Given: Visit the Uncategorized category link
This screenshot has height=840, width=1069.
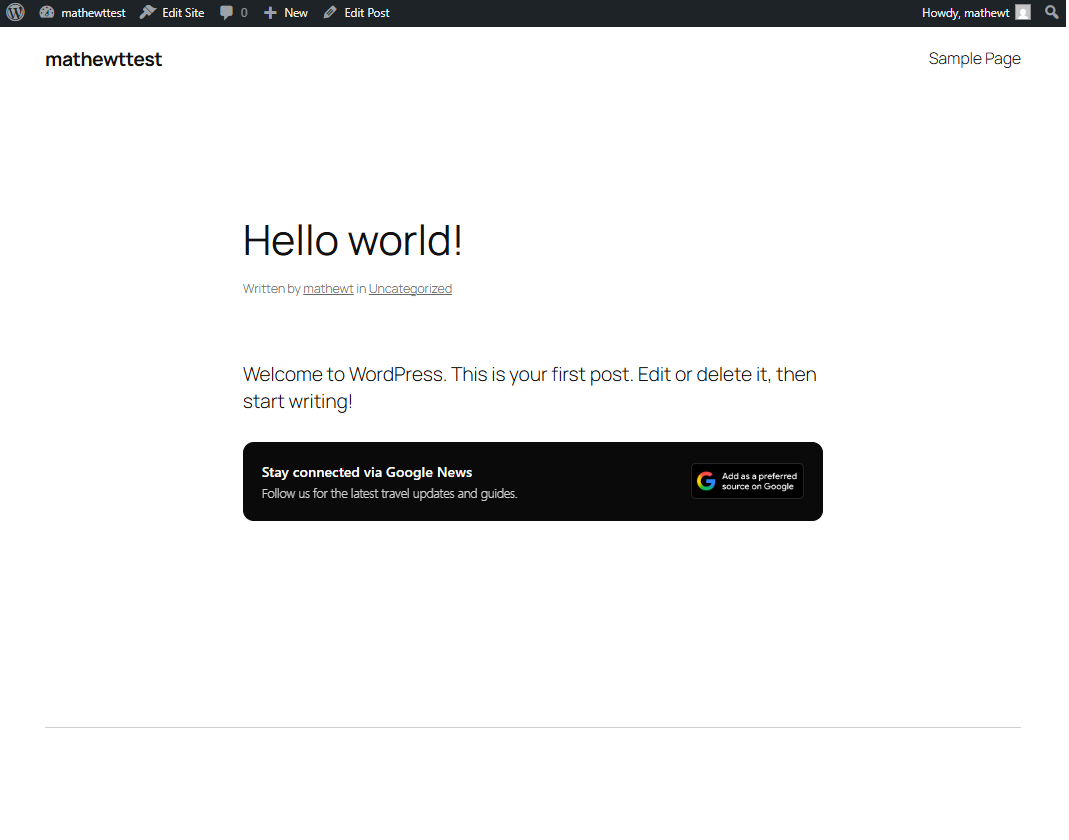Looking at the screenshot, I should click(x=410, y=289).
